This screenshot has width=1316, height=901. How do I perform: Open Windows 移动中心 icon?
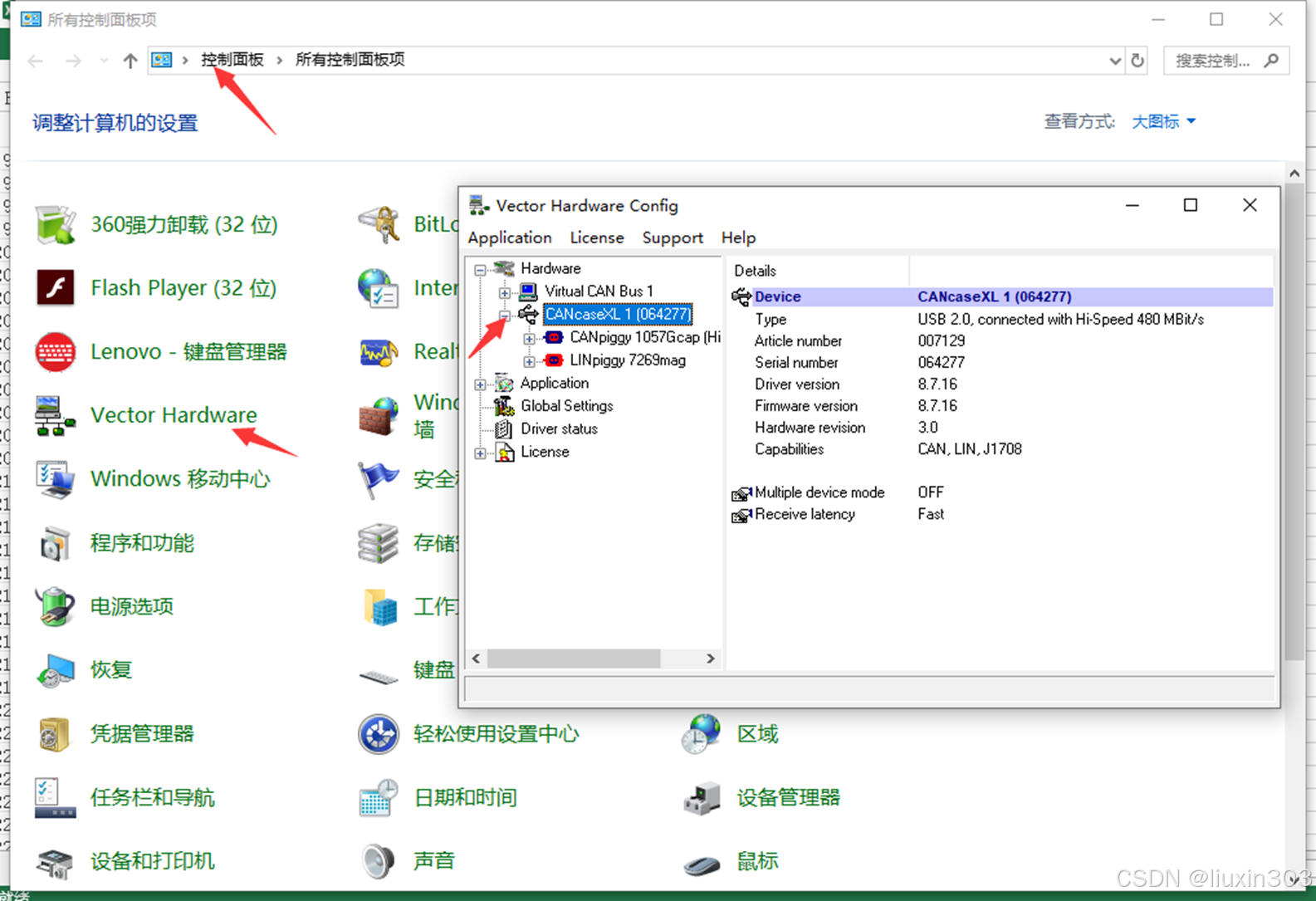coord(56,479)
